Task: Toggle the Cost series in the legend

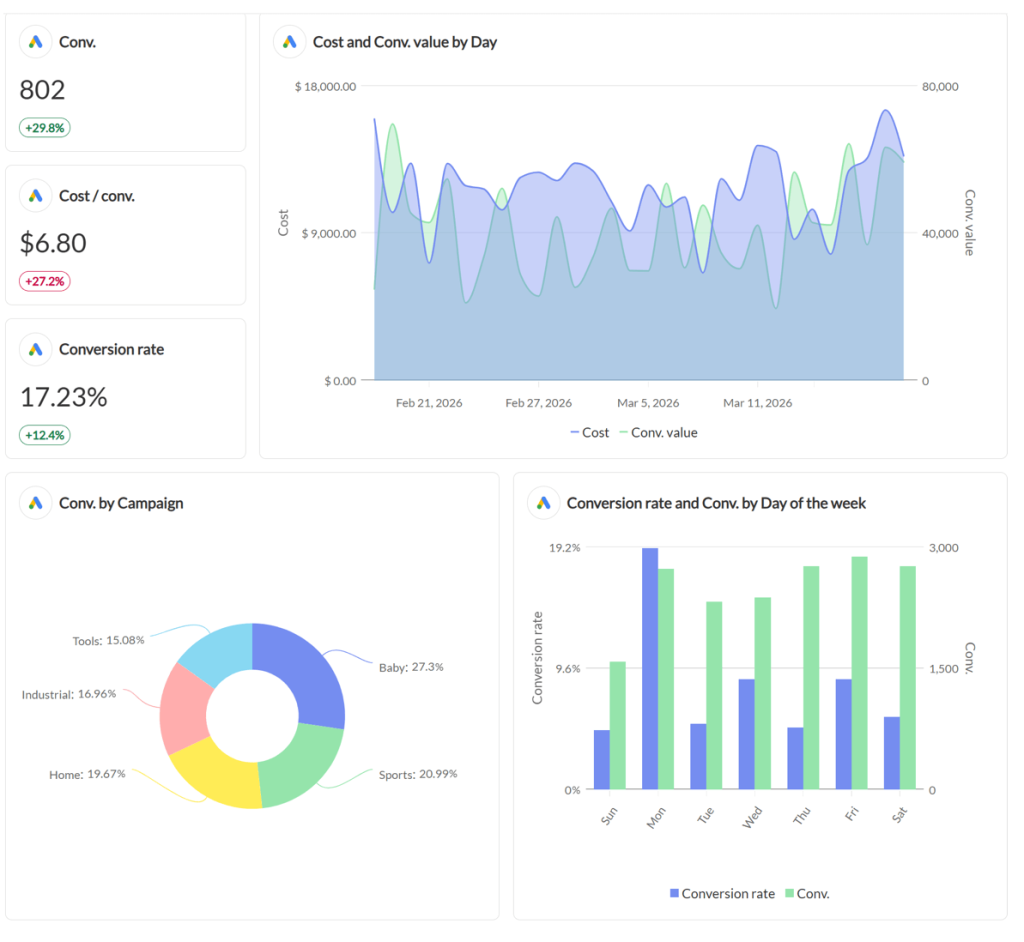Action: [590, 432]
